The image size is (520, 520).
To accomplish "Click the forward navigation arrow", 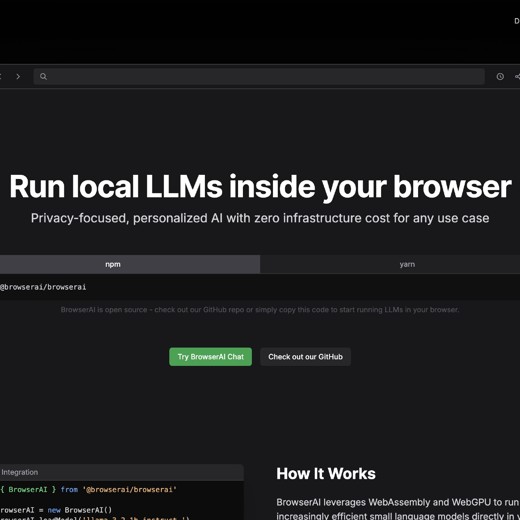I will point(18,77).
